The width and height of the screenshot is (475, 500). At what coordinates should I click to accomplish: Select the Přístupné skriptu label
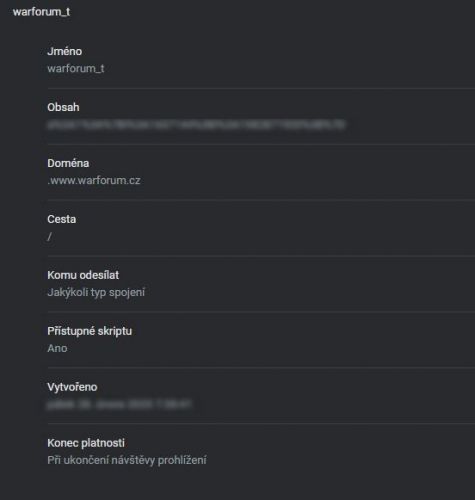tap(90, 331)
